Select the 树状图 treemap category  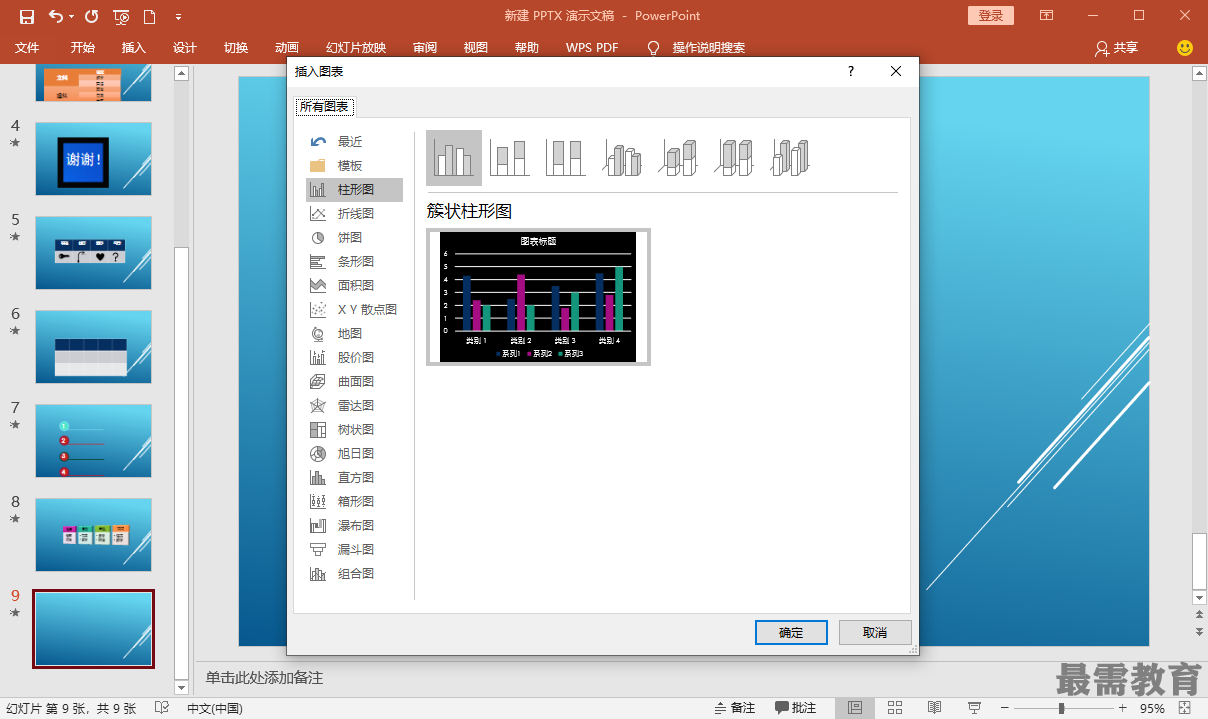tap(354, 430)
